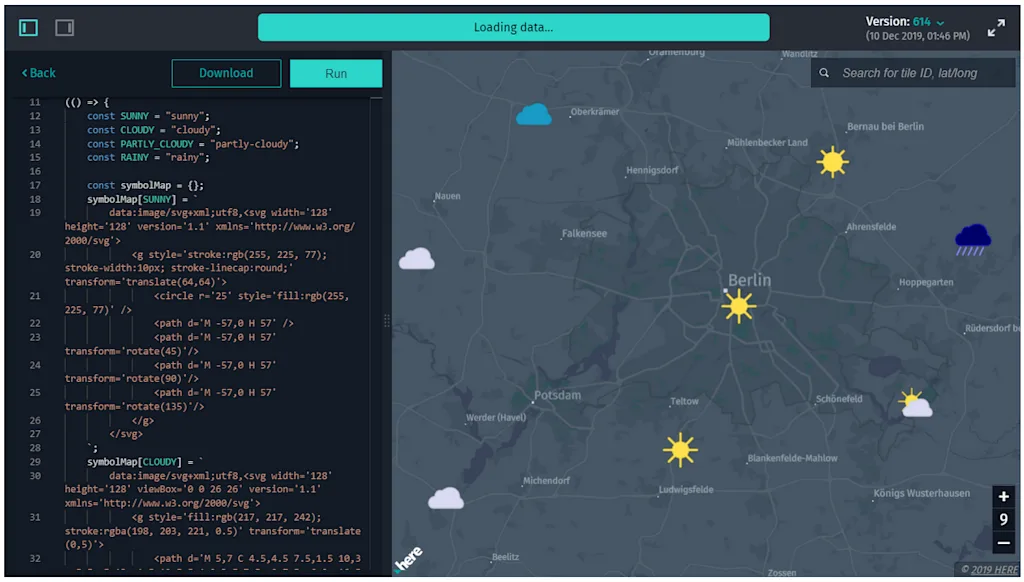
Task: Click the zoom level 9 indicator
Action: click(x=1003, y=520)
